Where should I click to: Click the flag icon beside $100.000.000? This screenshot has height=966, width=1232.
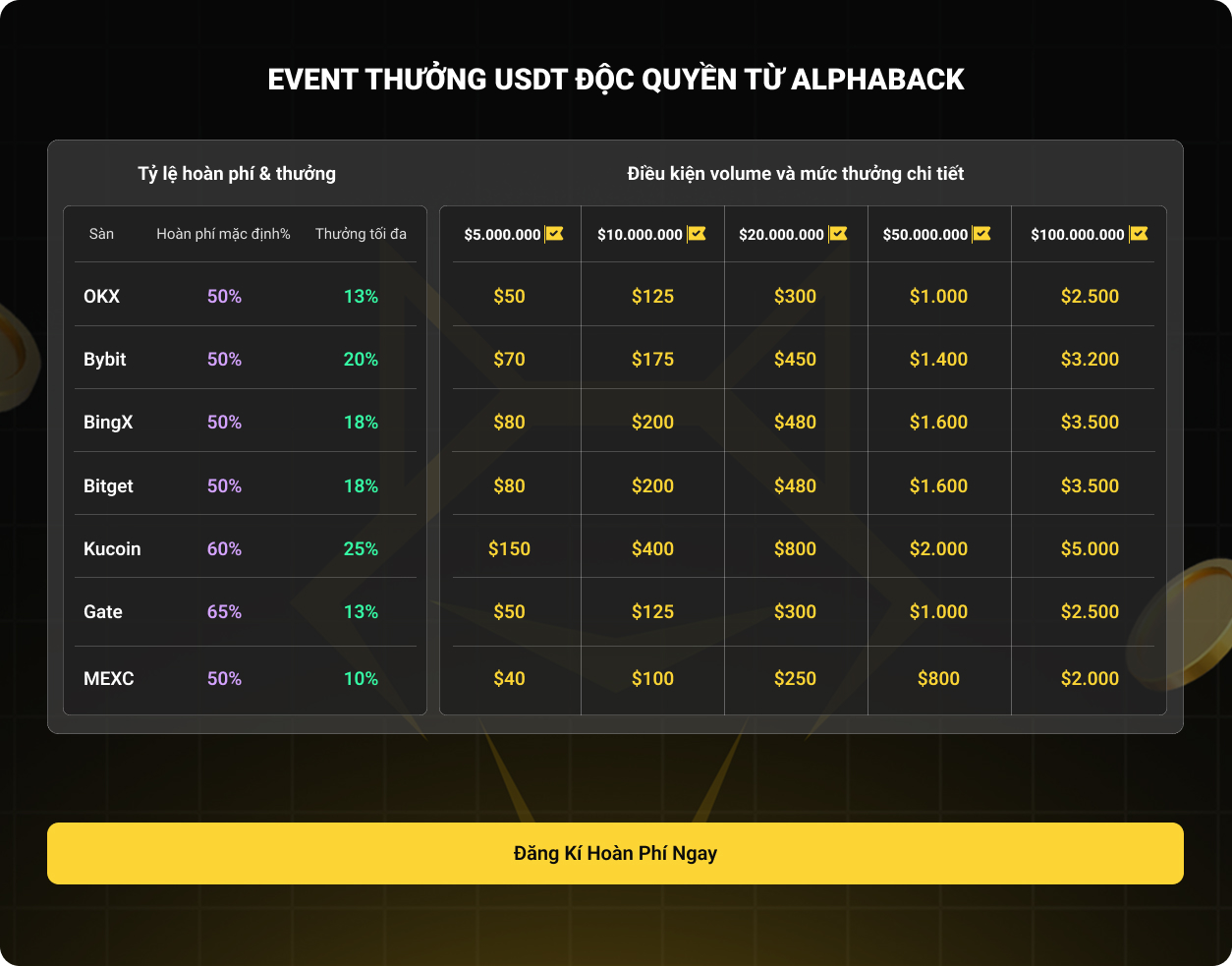[1139, 234]
